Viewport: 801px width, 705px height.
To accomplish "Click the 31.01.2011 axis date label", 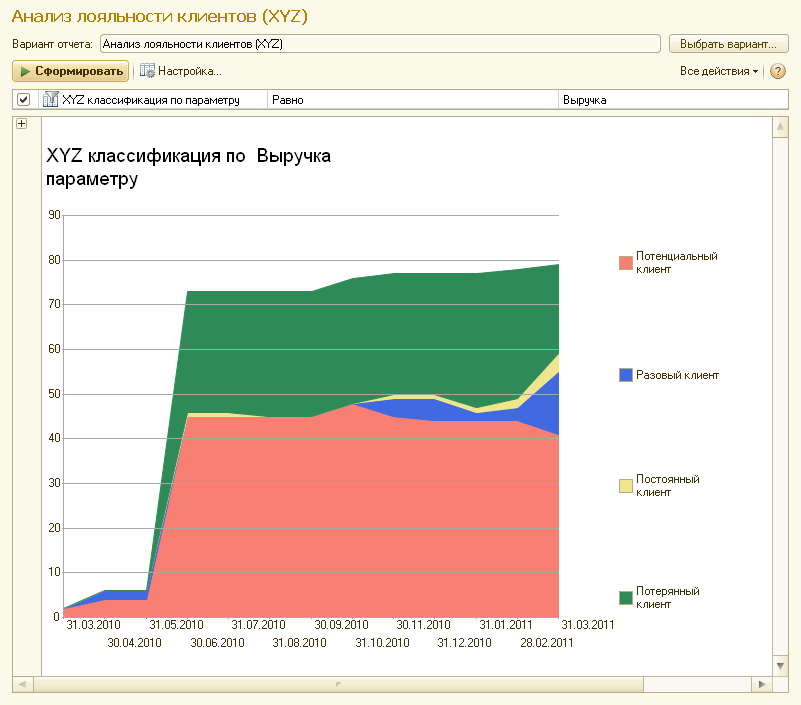I will pyautogui.click(x=506, y=625).
